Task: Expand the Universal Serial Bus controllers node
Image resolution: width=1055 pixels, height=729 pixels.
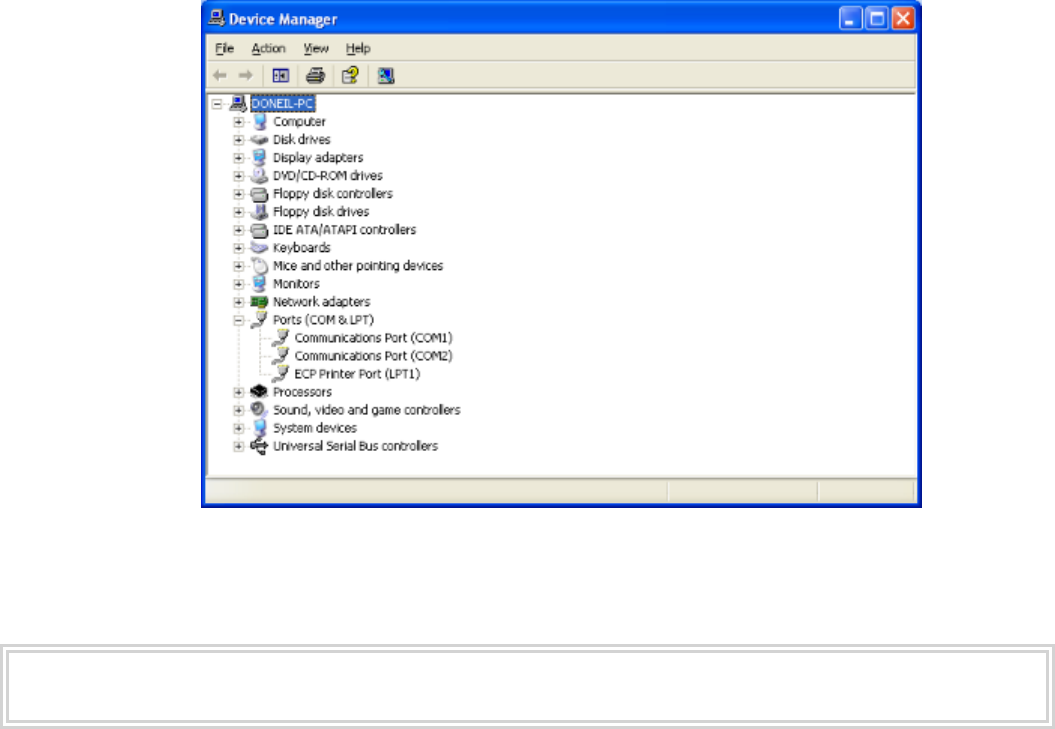Action: pyautogui.click(x=238, y=446)
